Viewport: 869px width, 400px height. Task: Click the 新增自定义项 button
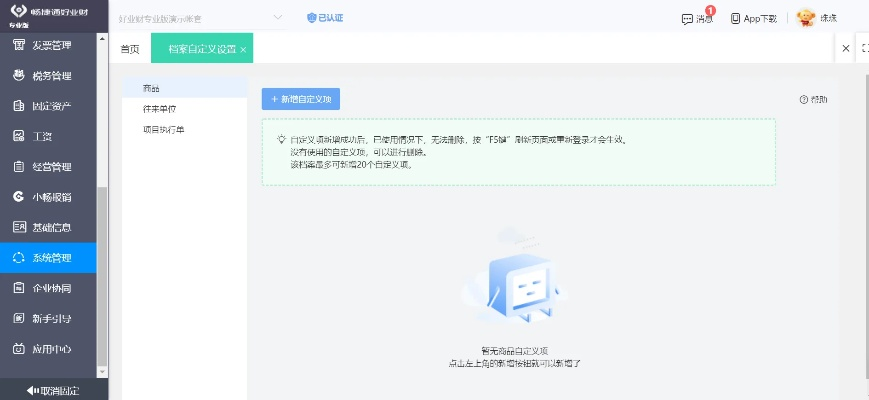[x=301, y=99]
